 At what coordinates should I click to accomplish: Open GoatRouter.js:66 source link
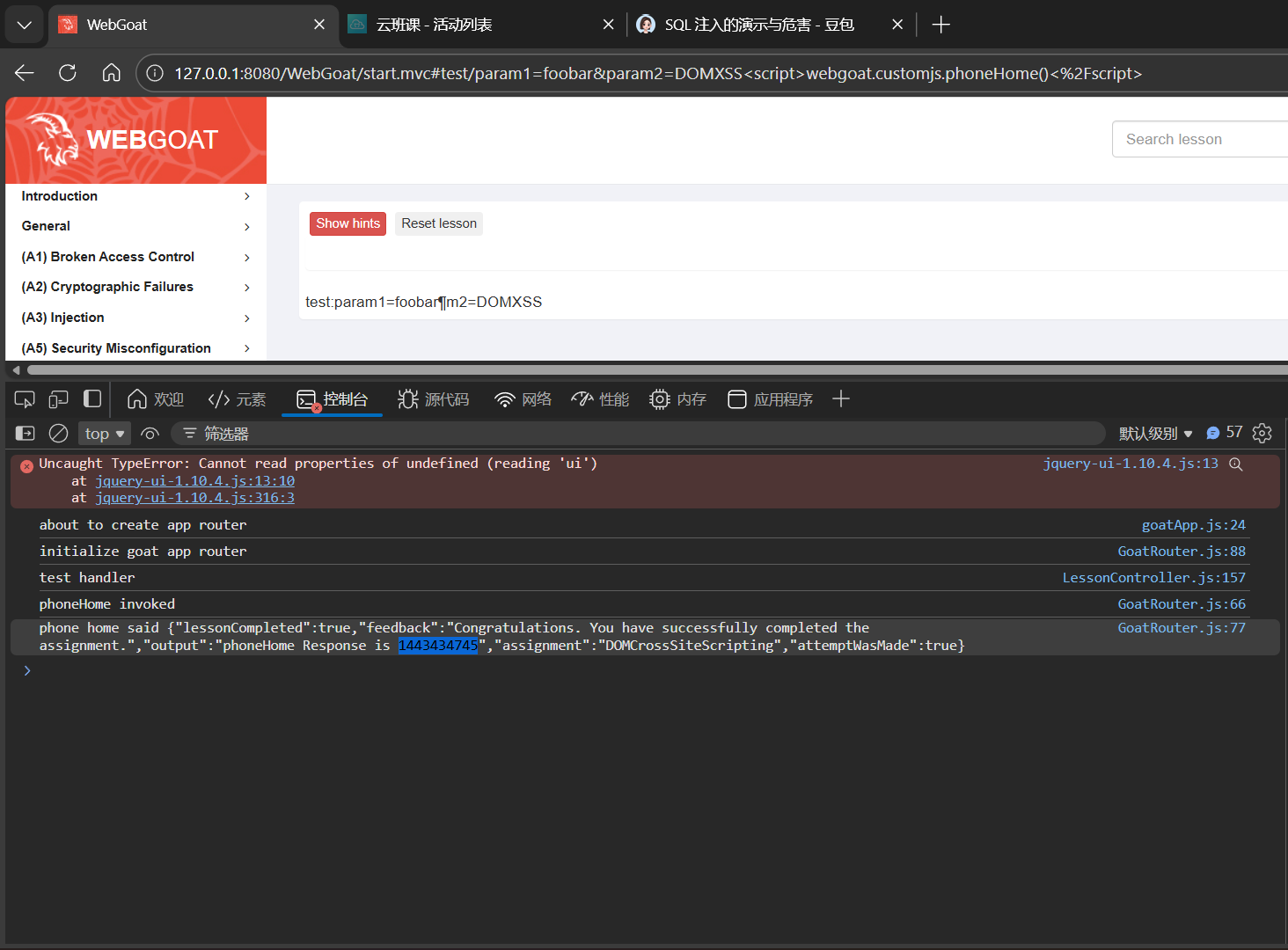(1182, 604)
